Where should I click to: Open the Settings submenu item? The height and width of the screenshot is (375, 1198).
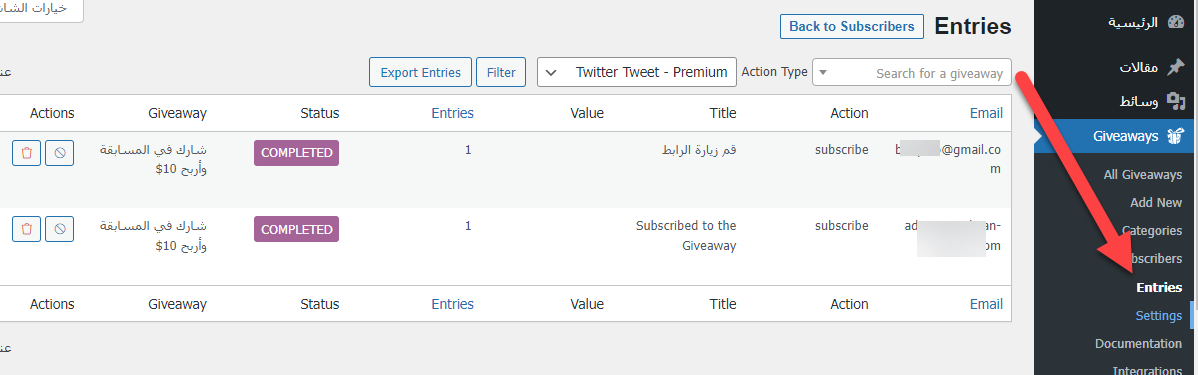click(x=1158, y=315)
